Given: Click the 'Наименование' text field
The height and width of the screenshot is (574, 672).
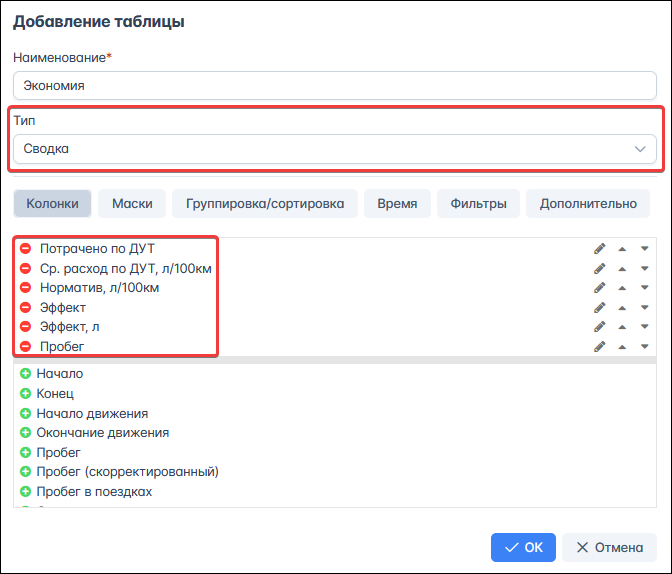Looking at the screenshot, I should tap(335, 86).
